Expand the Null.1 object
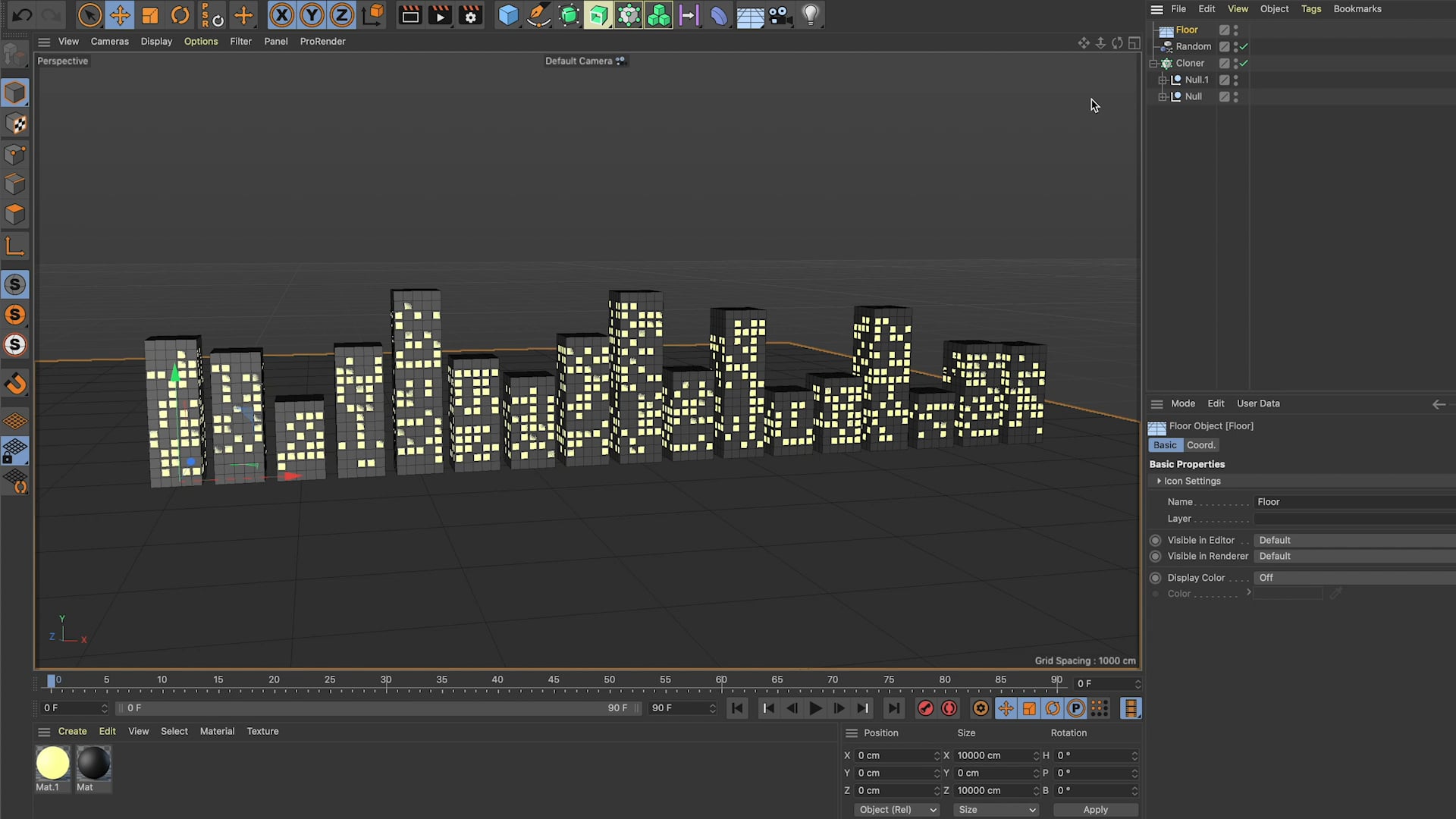Image resolution: width=1456 pixels, height=819 pixels. [1163, 80]
